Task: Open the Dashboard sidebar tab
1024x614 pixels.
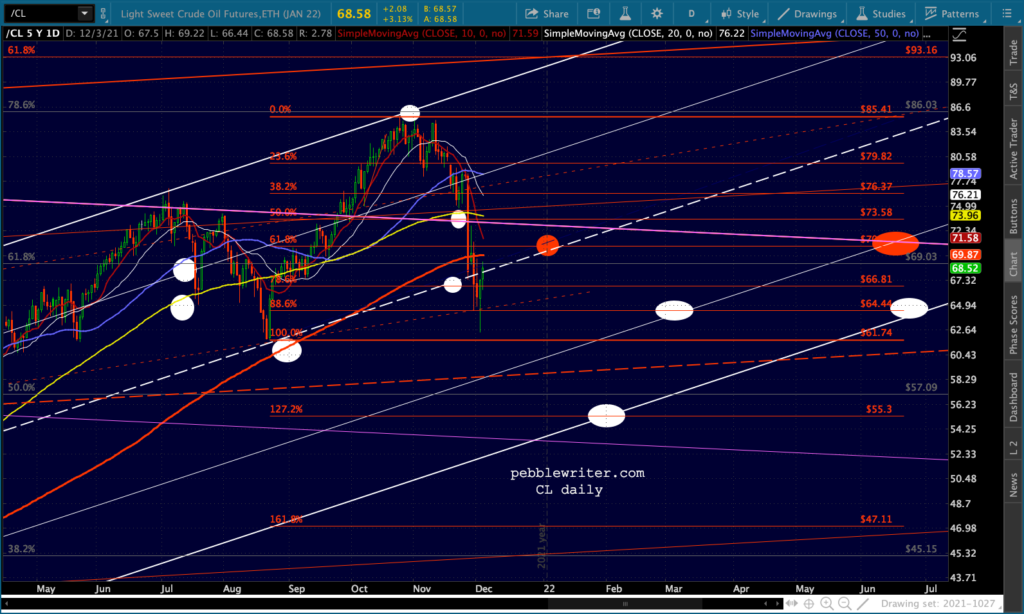Action: (1014, 397)
